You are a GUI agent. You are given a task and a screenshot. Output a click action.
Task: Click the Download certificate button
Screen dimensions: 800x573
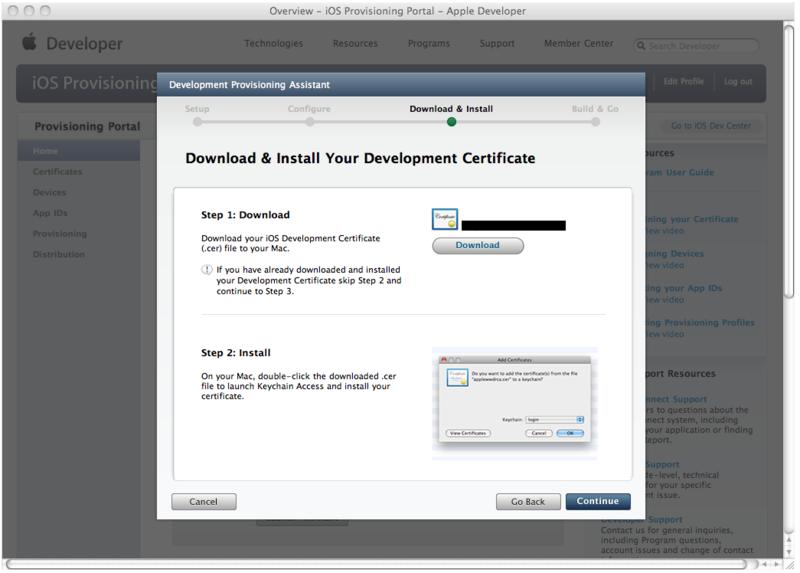[x=478, y=245]
